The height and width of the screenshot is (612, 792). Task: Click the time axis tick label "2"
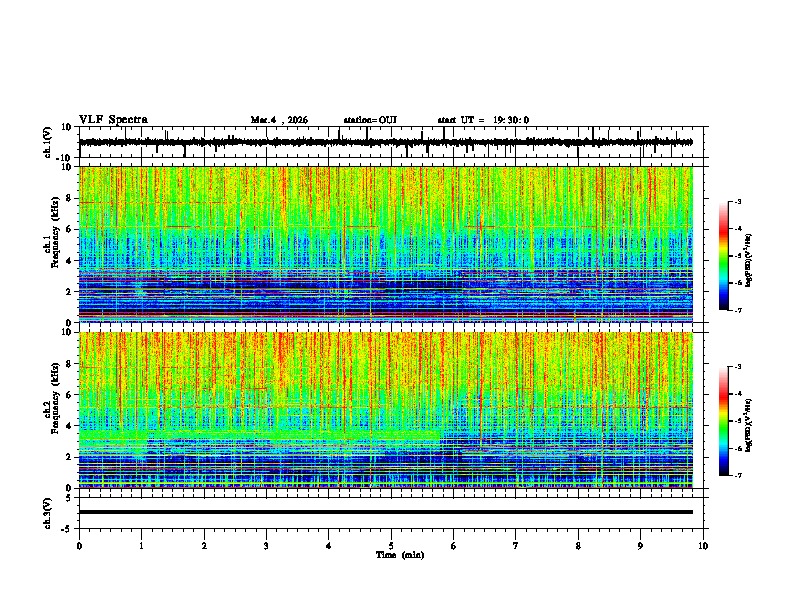coord(204,546)
